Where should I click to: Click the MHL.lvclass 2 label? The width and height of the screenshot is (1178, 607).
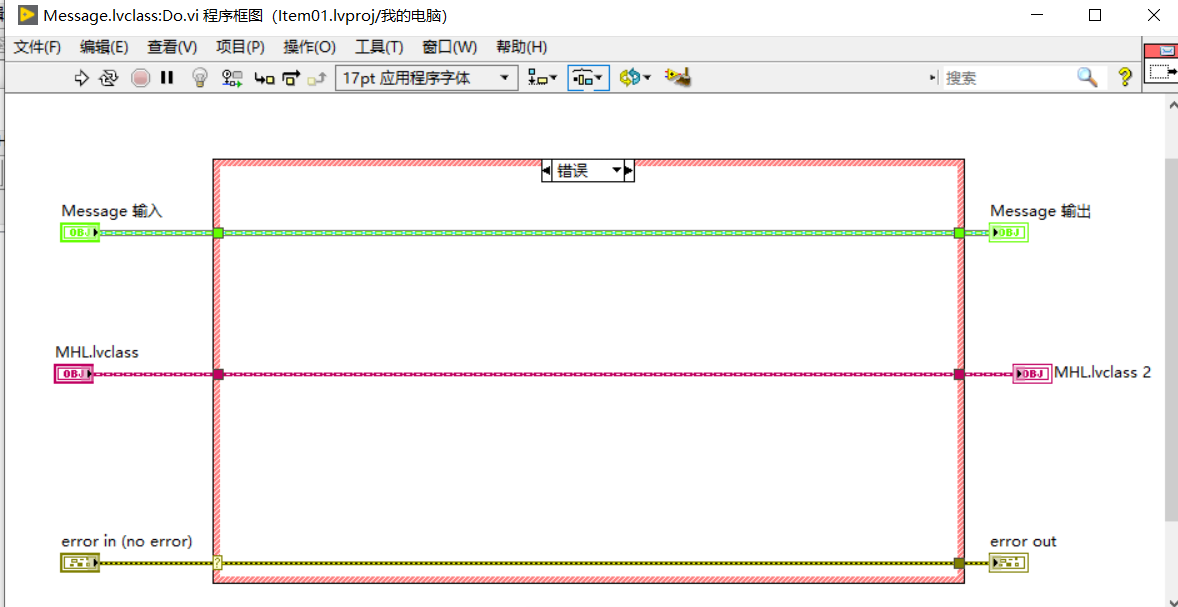coord(1102,372)
